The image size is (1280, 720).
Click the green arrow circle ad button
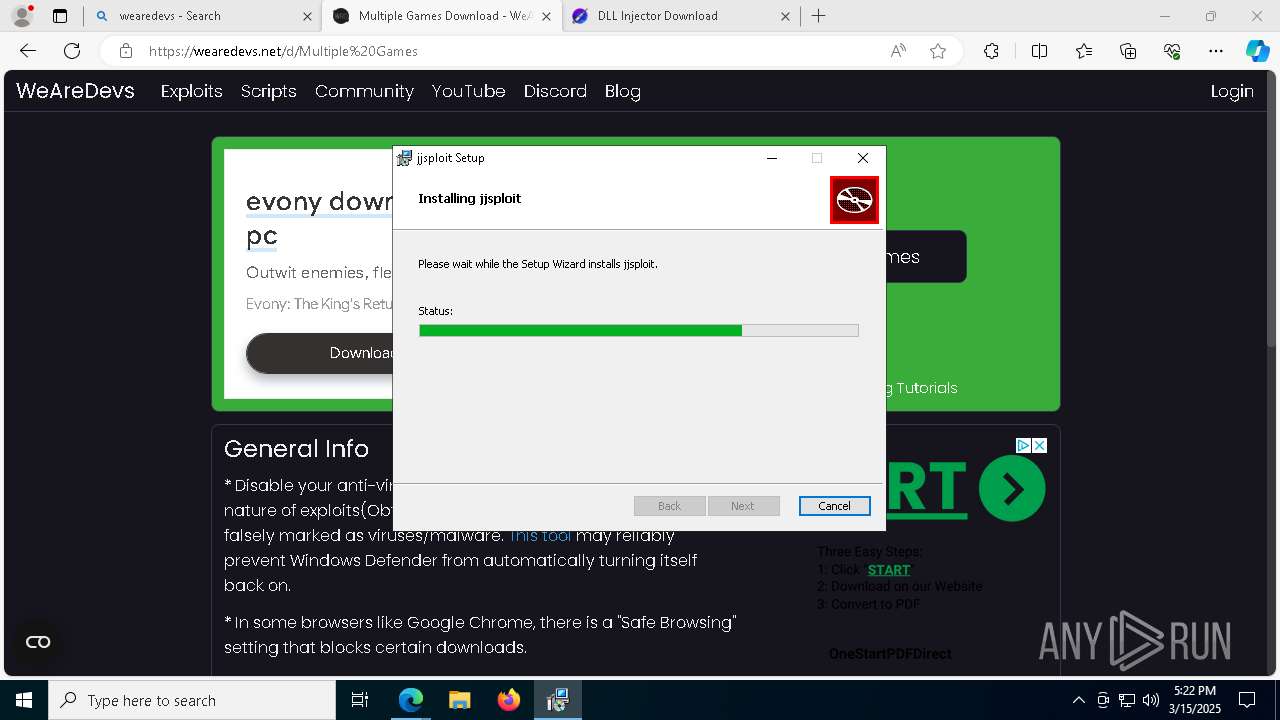pyautogui.click(x=1012, y=489)
